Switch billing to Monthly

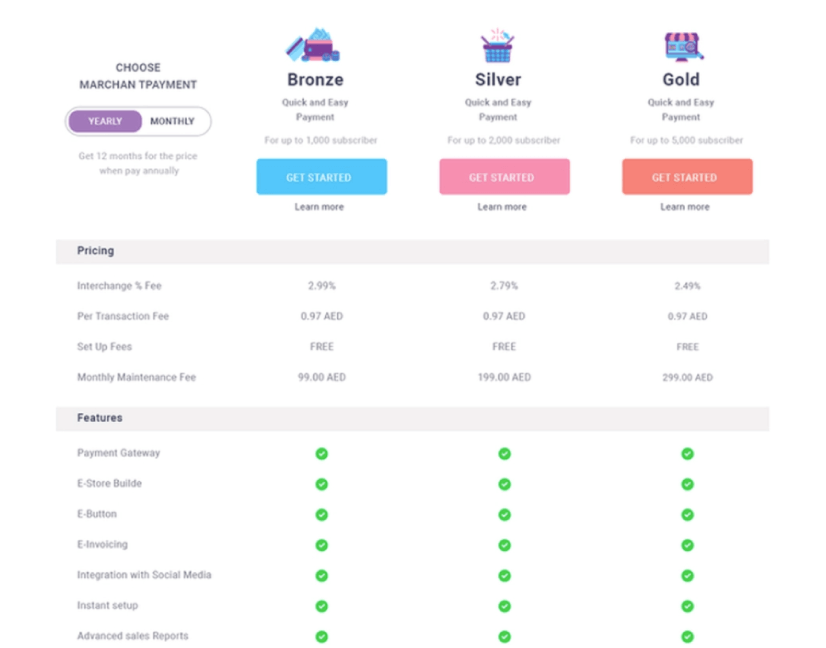[174, 121]
